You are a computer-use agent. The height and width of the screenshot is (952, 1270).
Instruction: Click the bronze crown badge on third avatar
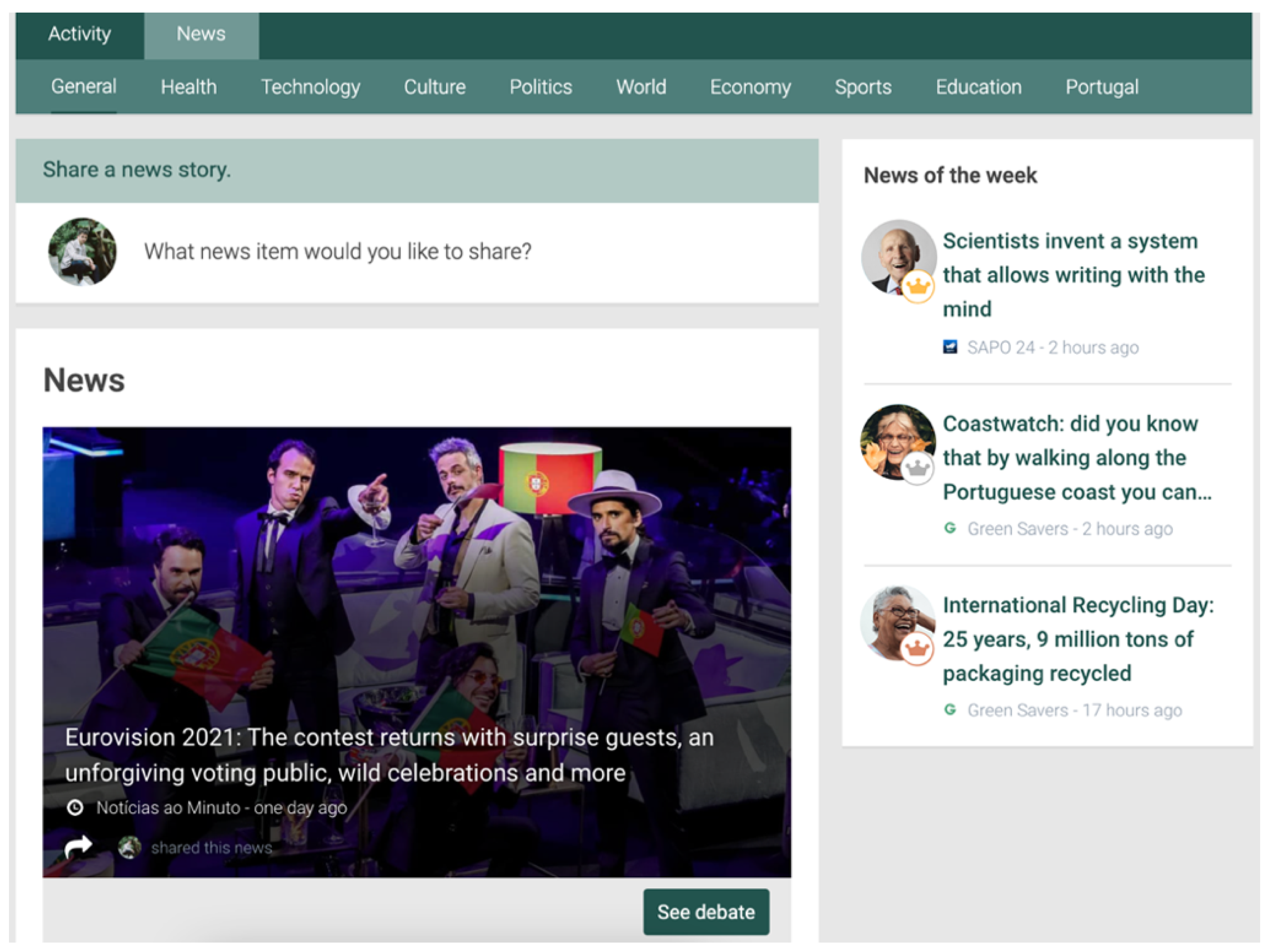point(917,649)
